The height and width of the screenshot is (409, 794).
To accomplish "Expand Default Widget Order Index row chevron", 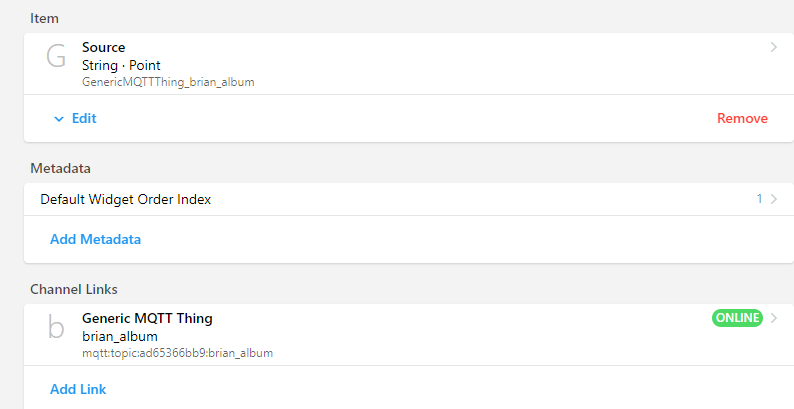I will click(773, 199).
